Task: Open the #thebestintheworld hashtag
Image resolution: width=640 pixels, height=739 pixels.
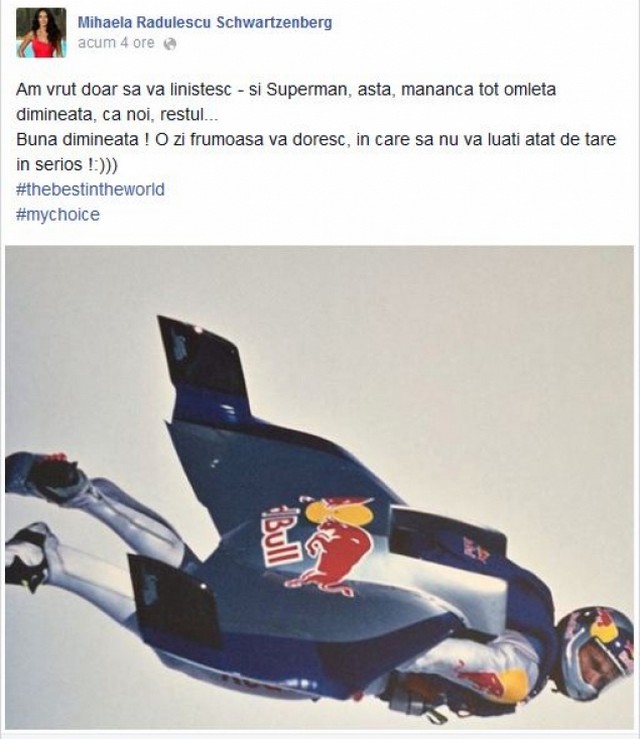Action: click(90, 189)
